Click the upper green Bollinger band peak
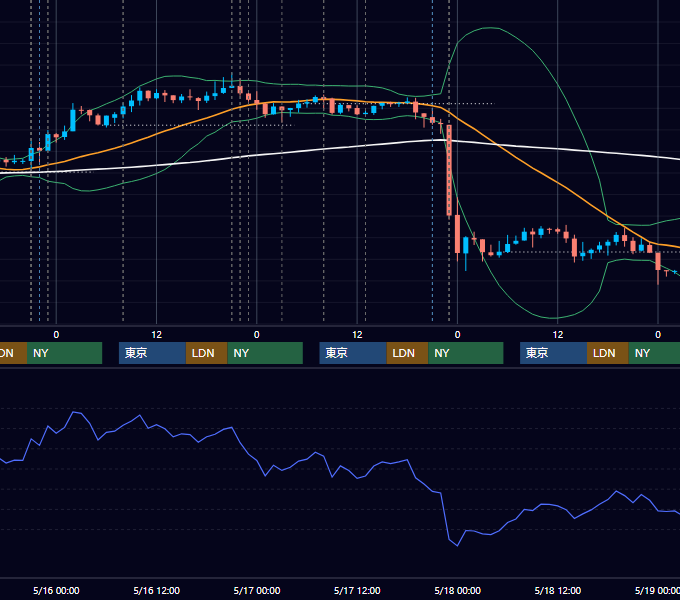Screen dimensions: 680x600 [x=490, y=28]
